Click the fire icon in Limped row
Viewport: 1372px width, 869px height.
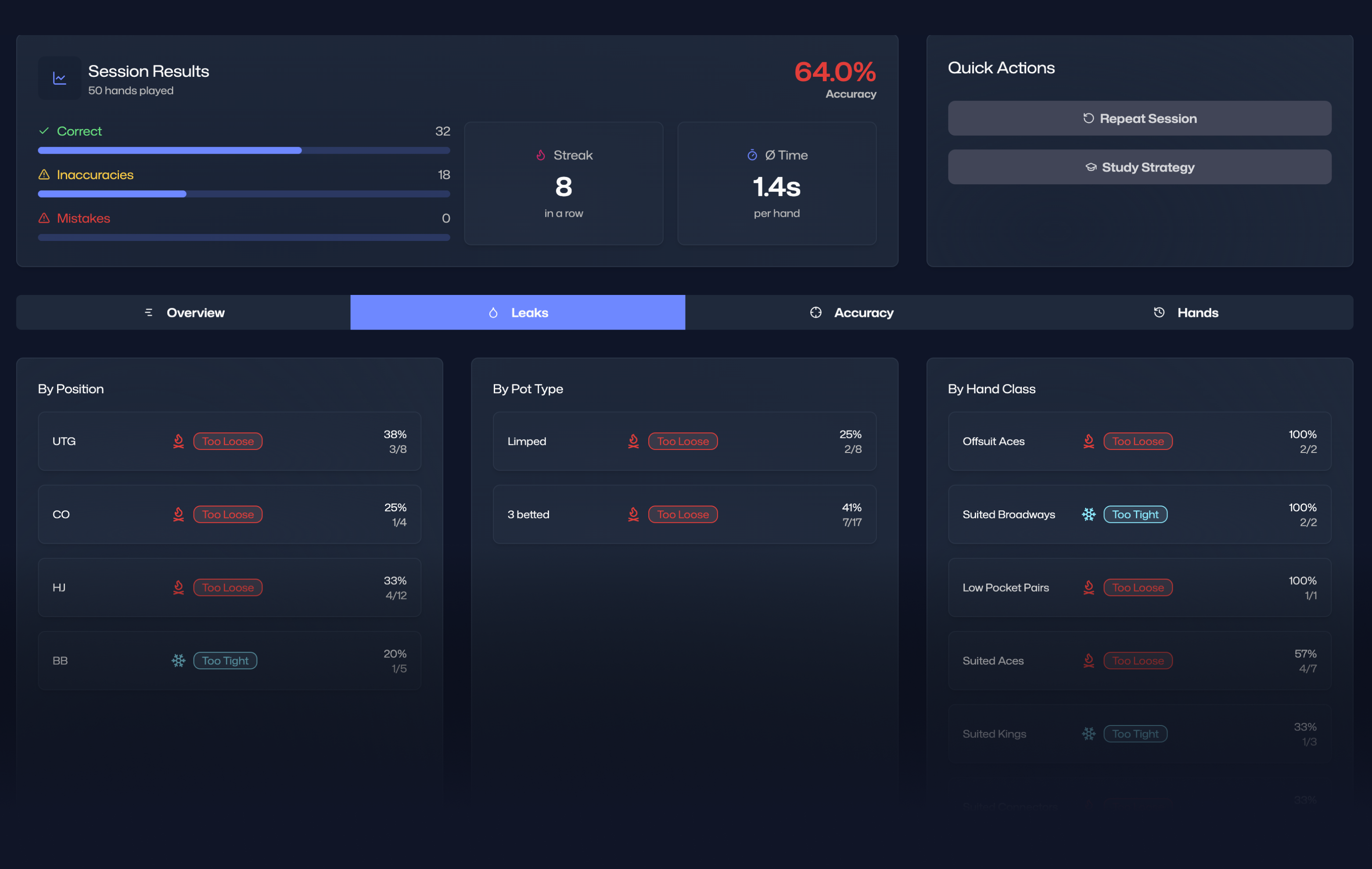click(x=633, y=441)
